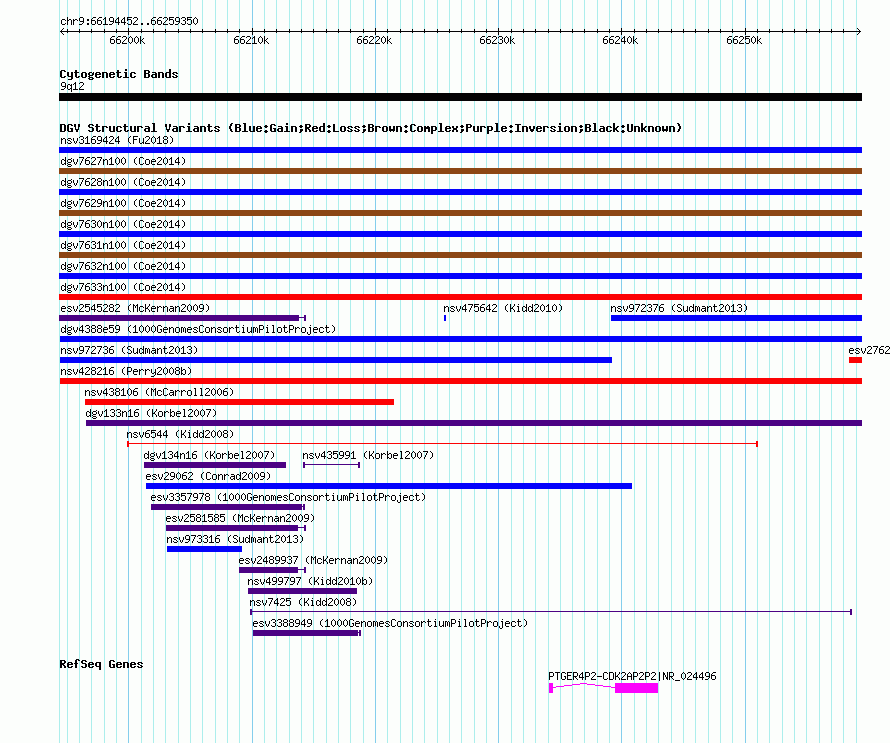Click the PTGER4P2-CDK2AP2P2|NR_024496 gene label

click(632, 677)
